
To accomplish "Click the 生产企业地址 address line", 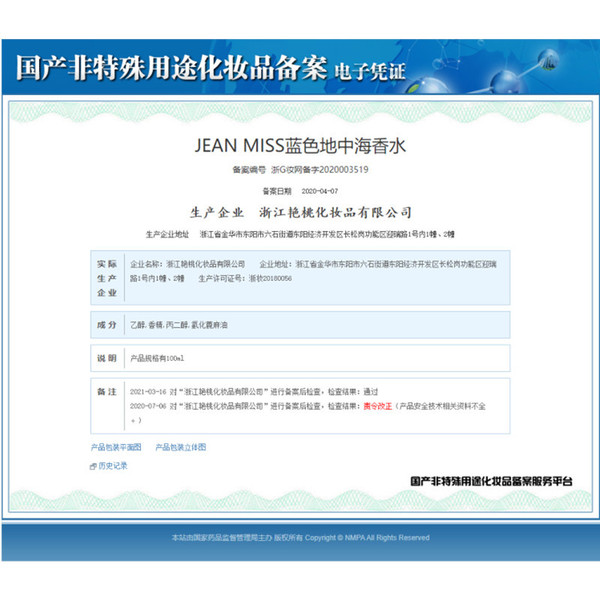I will [x=300, y=234].
